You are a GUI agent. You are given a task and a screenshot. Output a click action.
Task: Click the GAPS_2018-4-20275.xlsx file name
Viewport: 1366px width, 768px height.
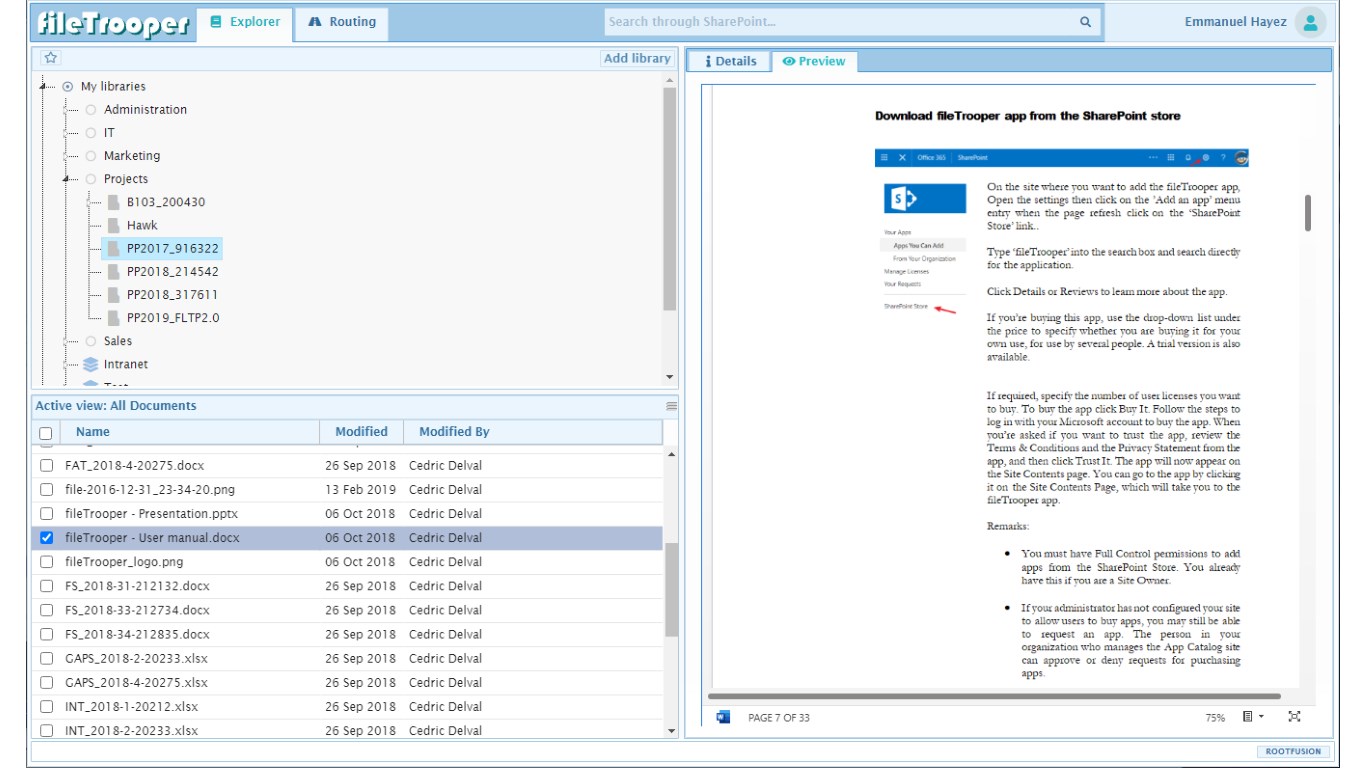[x=136, y=683]
